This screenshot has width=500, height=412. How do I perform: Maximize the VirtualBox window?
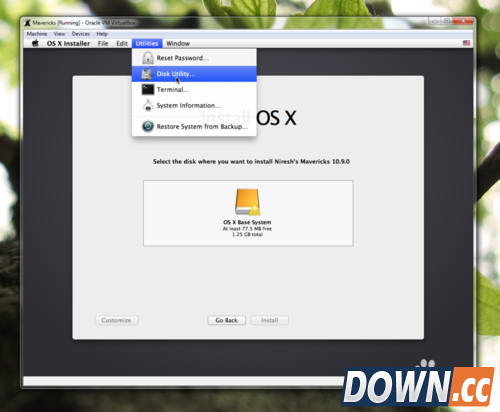[447, 21]
